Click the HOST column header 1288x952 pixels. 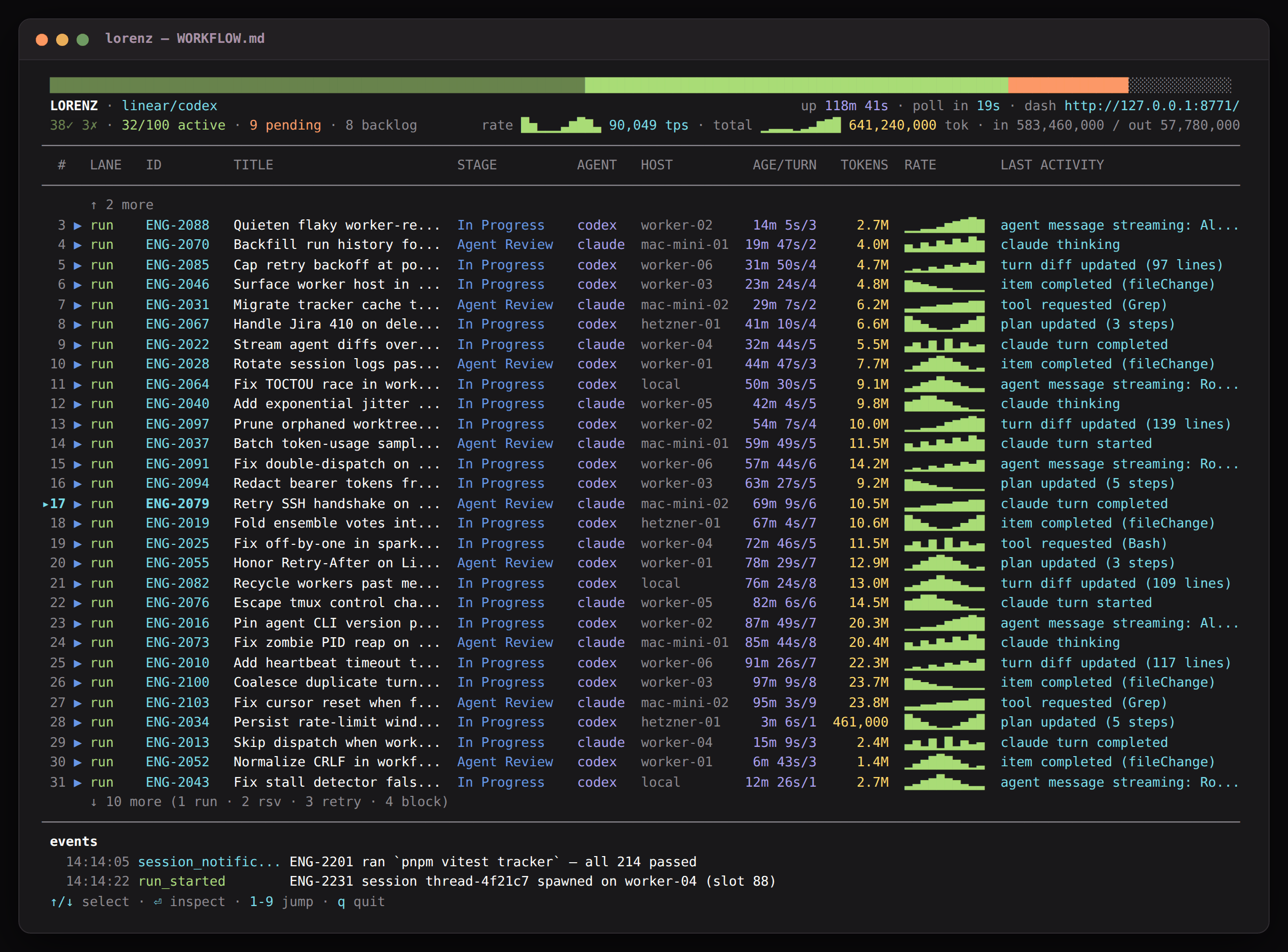coord(656,165)
